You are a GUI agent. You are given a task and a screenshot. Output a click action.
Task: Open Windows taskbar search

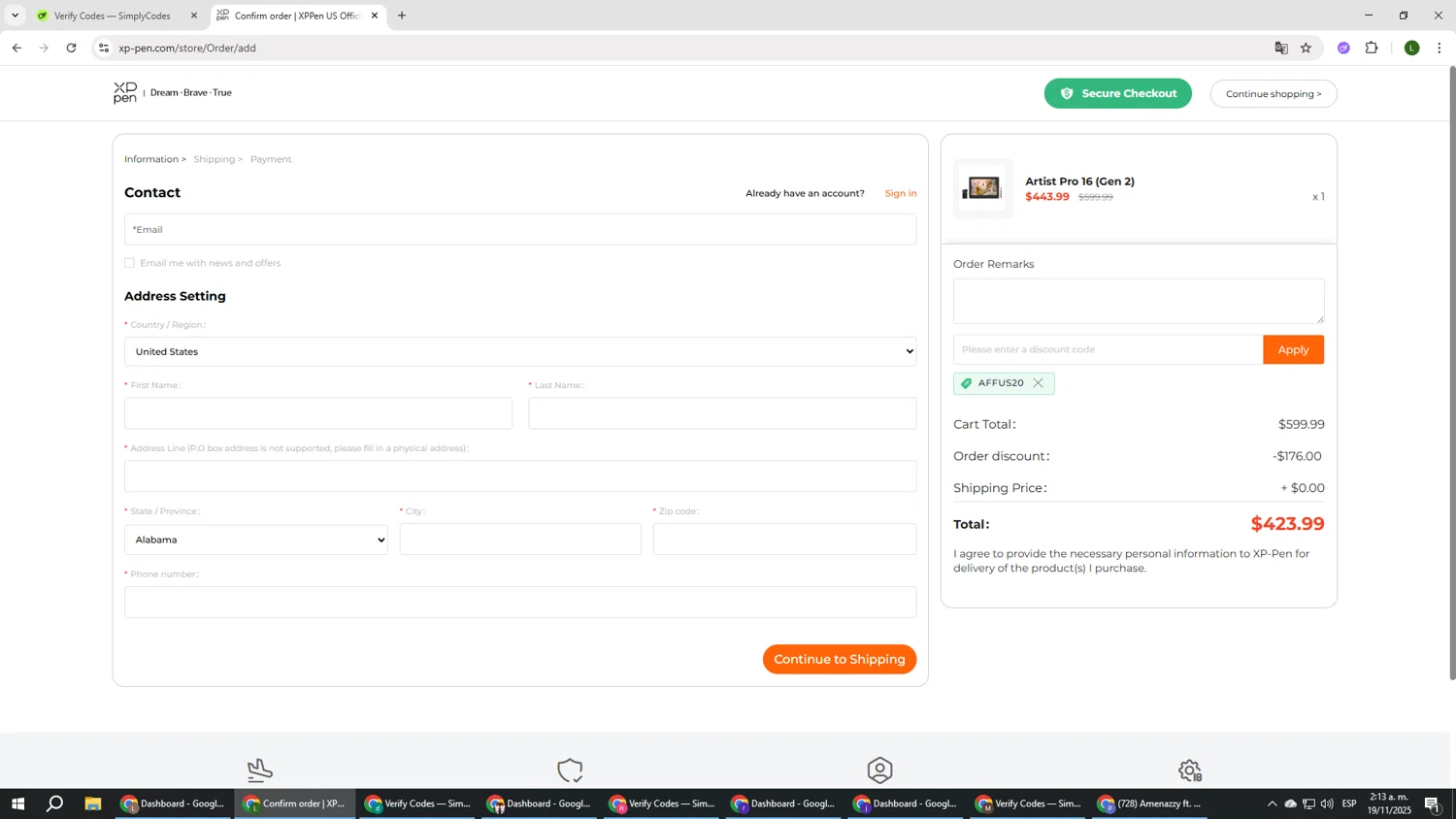pyautogui.click(x=55, y=803)
